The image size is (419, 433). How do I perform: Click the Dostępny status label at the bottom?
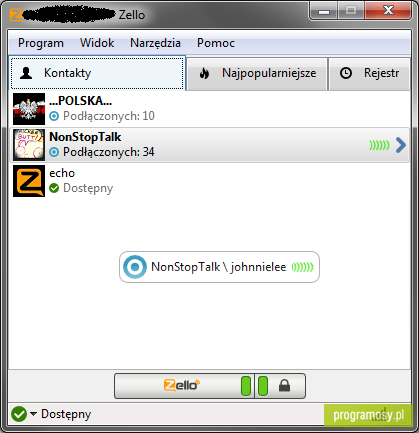pos(66,414)
